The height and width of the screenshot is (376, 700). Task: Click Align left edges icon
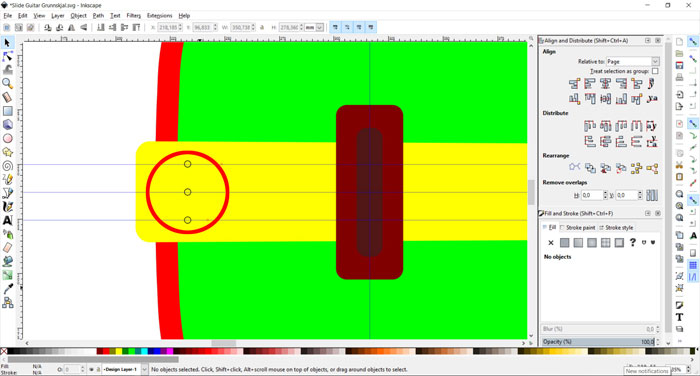click(590, 84)
